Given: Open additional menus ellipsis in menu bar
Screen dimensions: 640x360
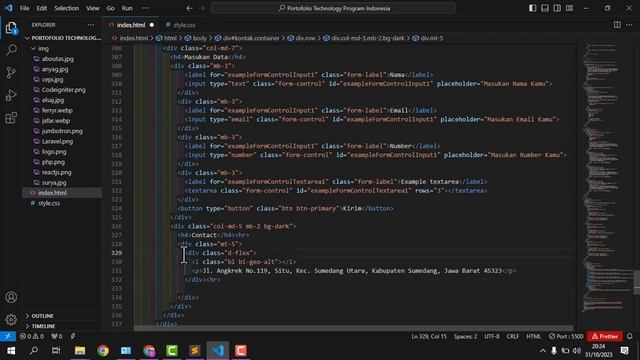Looking at the screenshot, I should click(145, 8).
